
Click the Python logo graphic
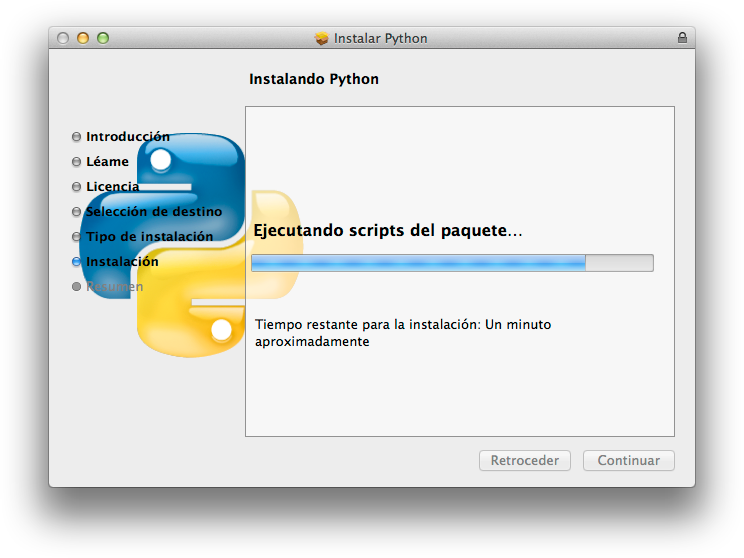point(190,245)
